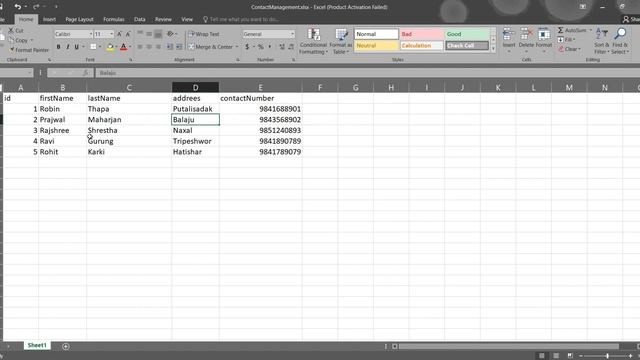Click the horizontal scrollbar
The height and width of the screenshot is (360, 640).
pos(509,346)
